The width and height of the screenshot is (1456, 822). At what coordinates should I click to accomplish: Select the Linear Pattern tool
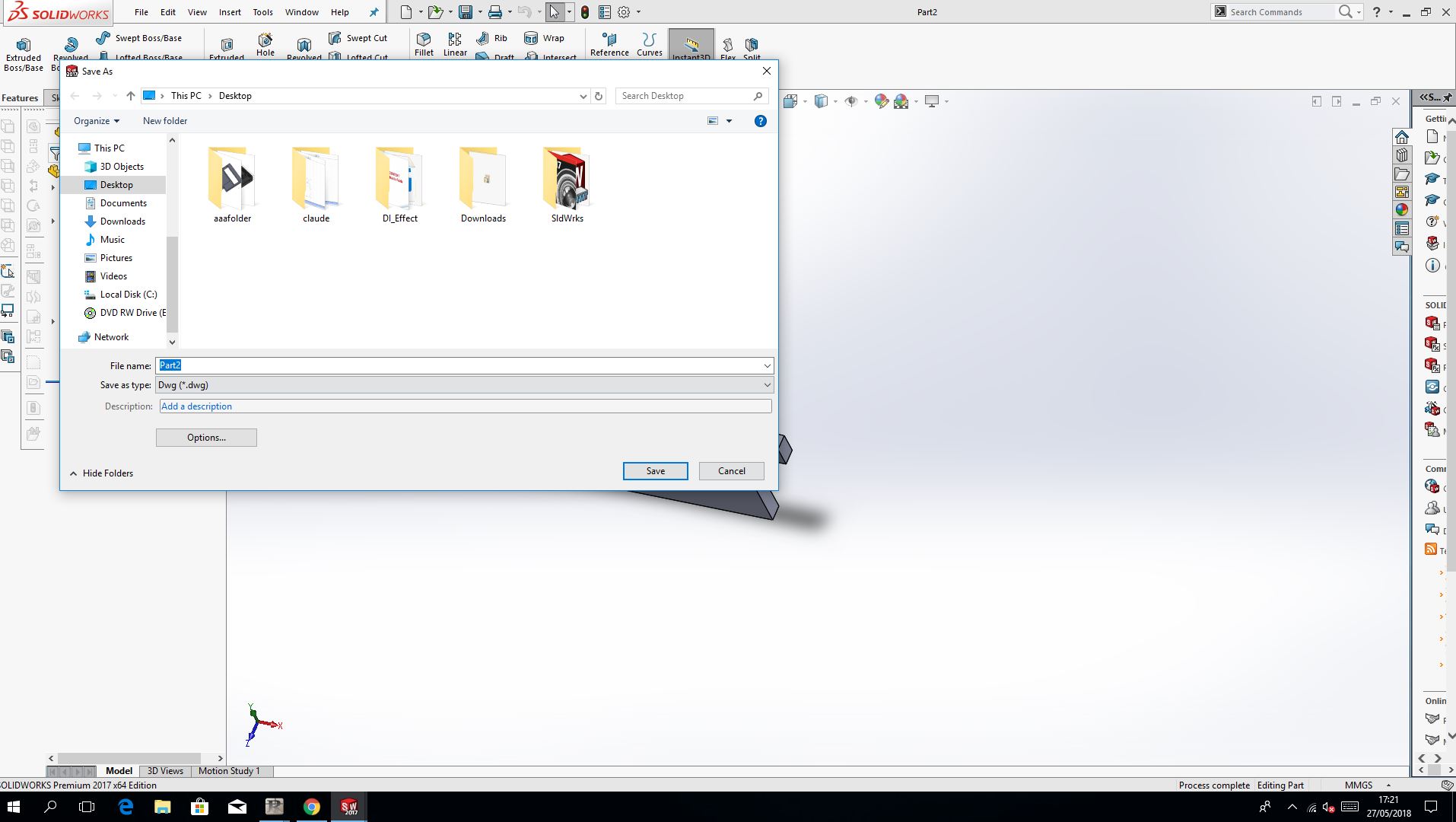pos(455,45)
